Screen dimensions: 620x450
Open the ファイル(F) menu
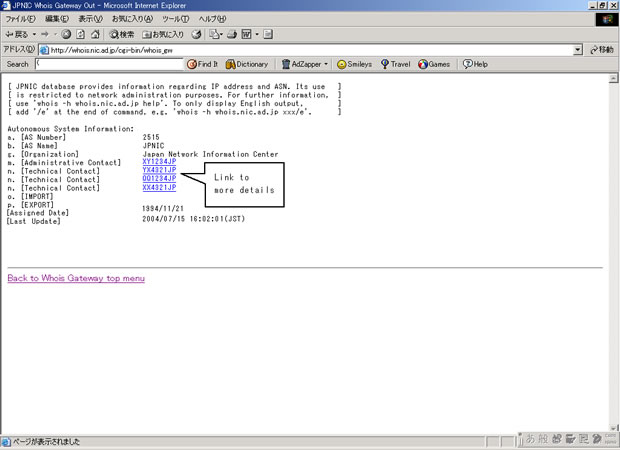[x=20, y=19]
